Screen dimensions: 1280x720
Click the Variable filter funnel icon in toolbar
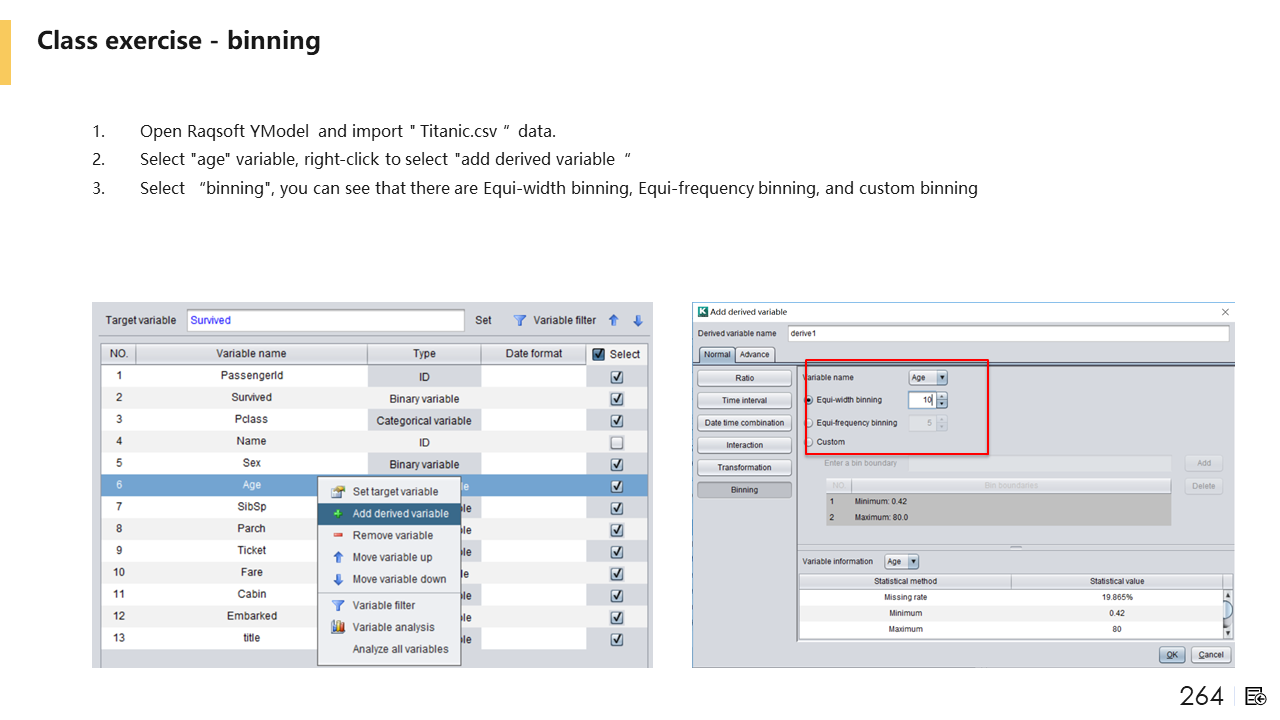(520, 321)
